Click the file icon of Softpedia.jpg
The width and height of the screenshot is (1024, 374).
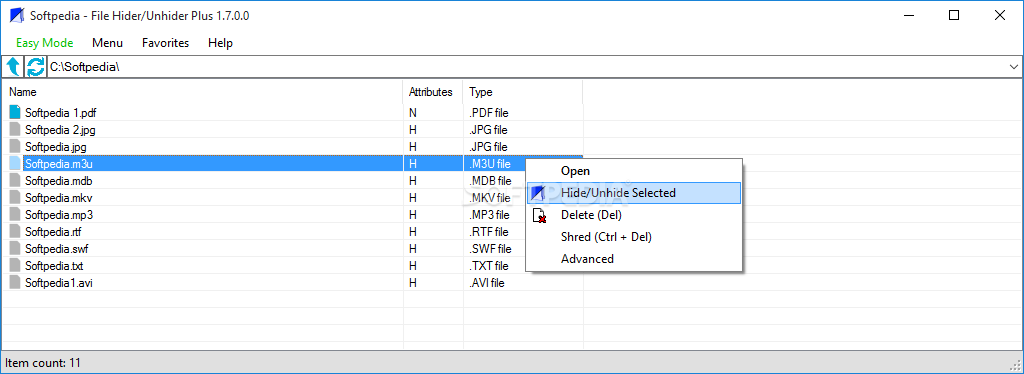[15, 146]
